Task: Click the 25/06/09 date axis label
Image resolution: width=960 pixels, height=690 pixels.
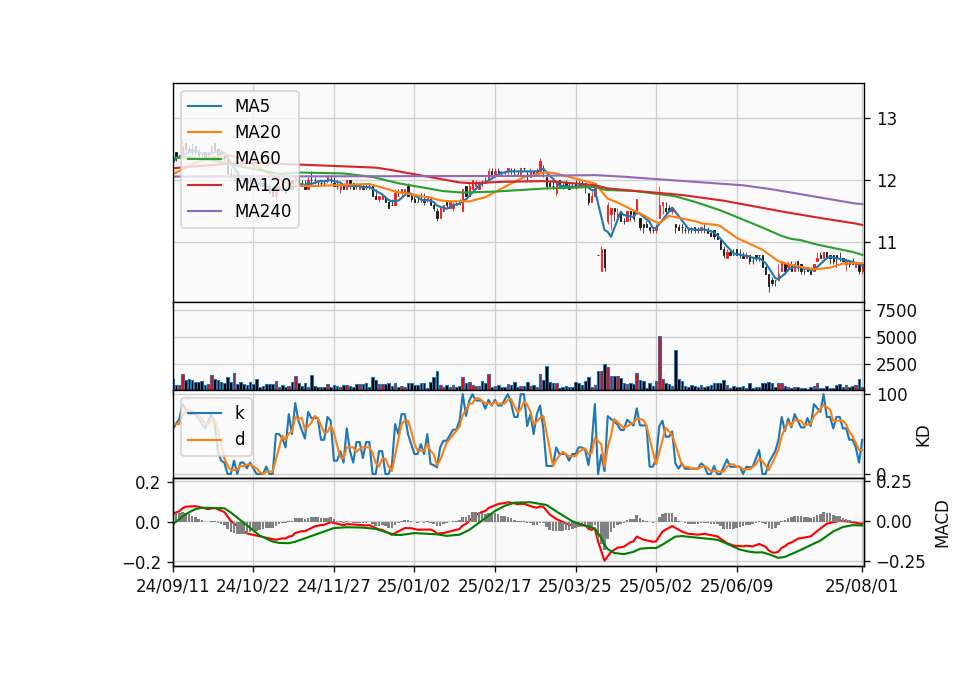Action: (737, 586)
